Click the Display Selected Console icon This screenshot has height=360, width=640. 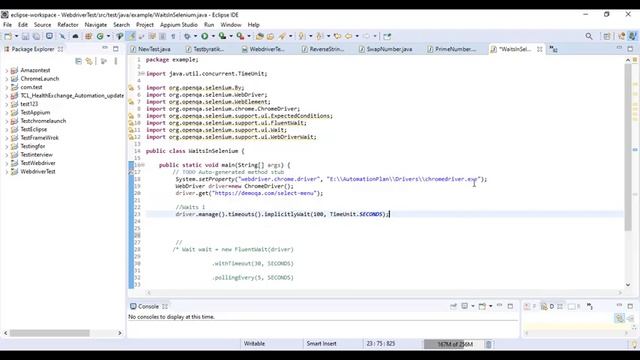[464, 306]
